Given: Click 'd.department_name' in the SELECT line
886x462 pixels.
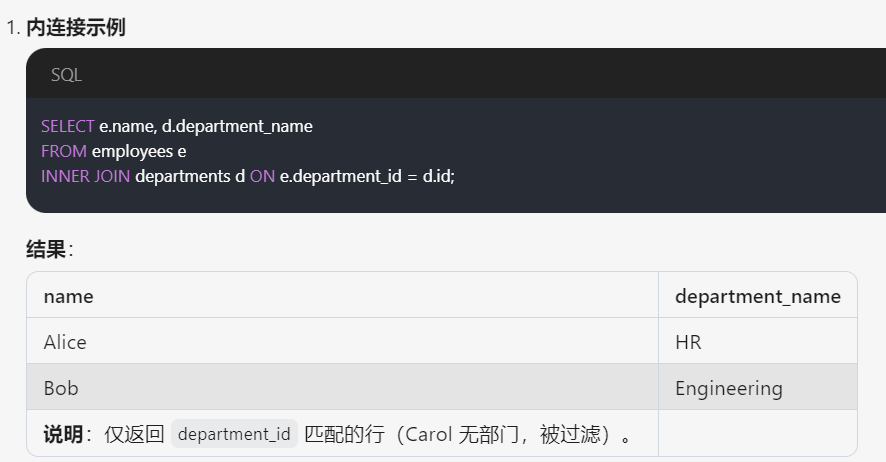Looking at the screenshot, I should [237, 126].
